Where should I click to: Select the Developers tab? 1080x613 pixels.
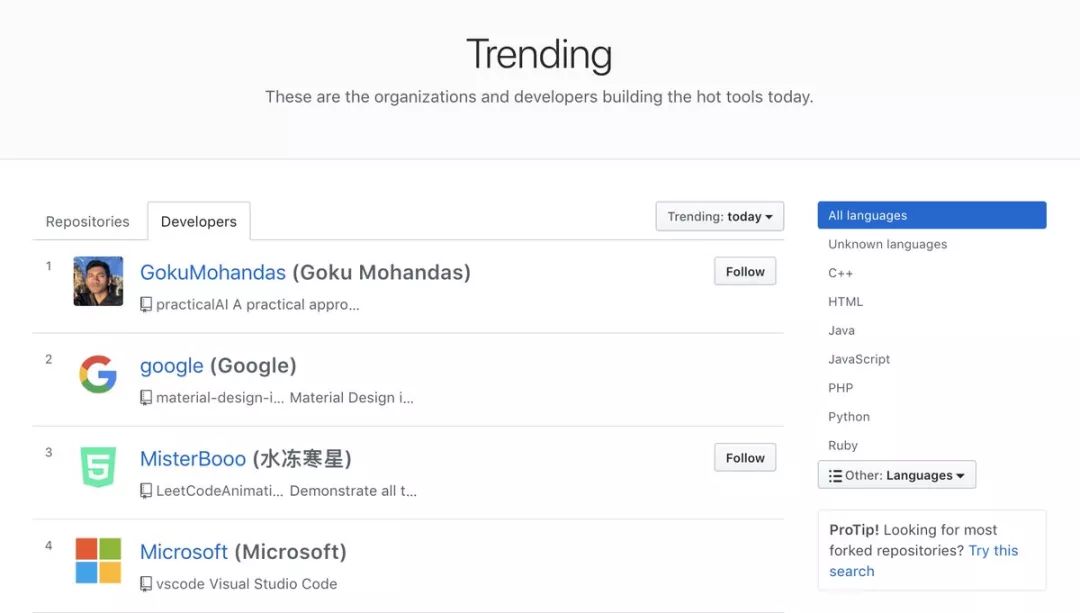tap(199, 222)
